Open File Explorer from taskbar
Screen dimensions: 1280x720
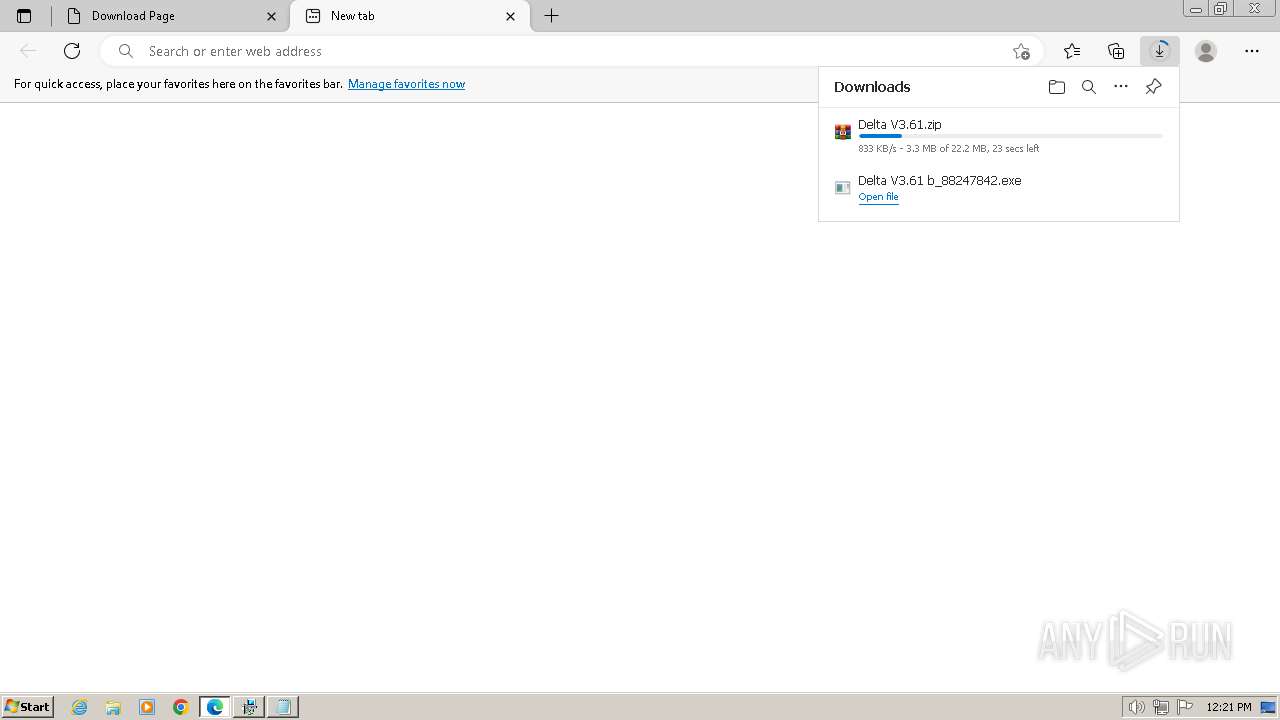pyautogui.click(x=113, y=707)
